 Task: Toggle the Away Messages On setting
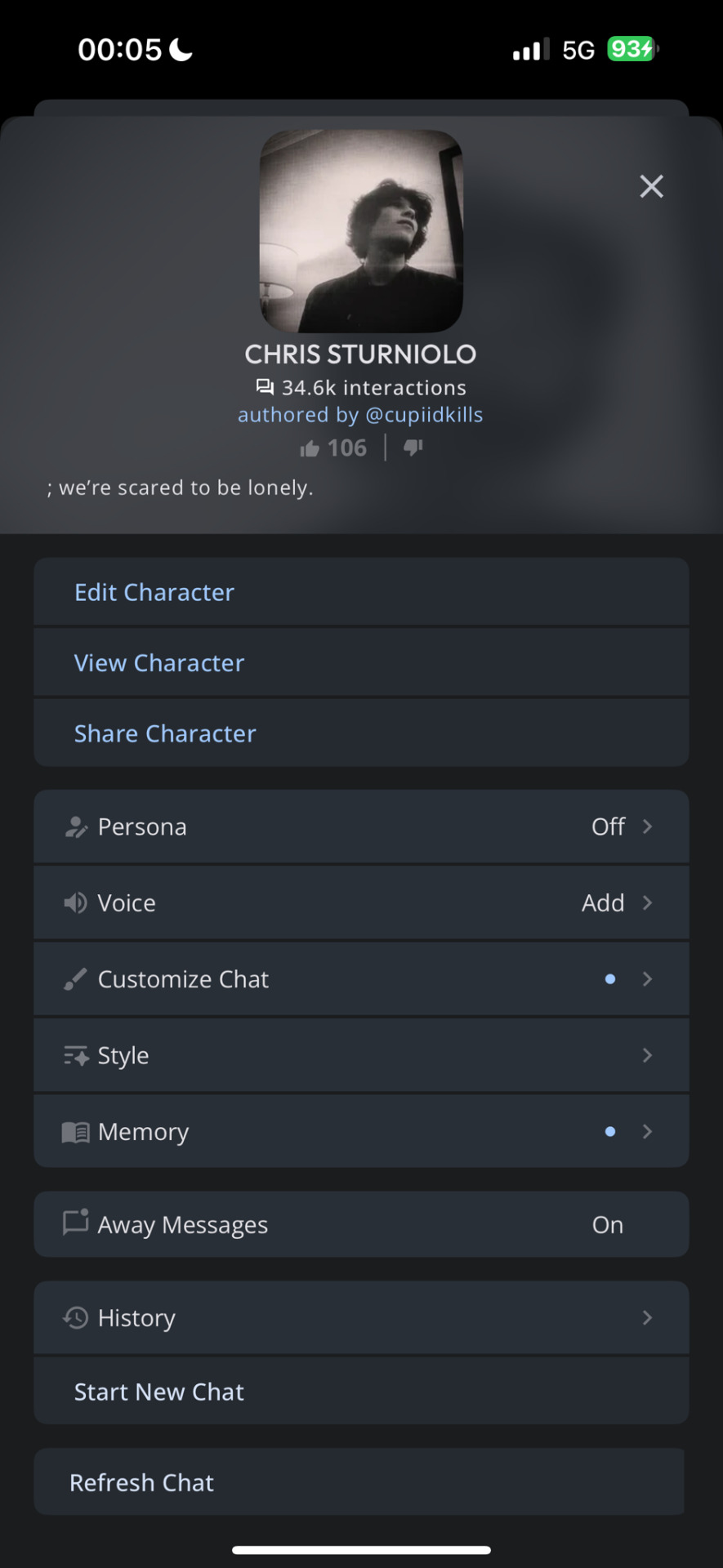pos(608,1225)
